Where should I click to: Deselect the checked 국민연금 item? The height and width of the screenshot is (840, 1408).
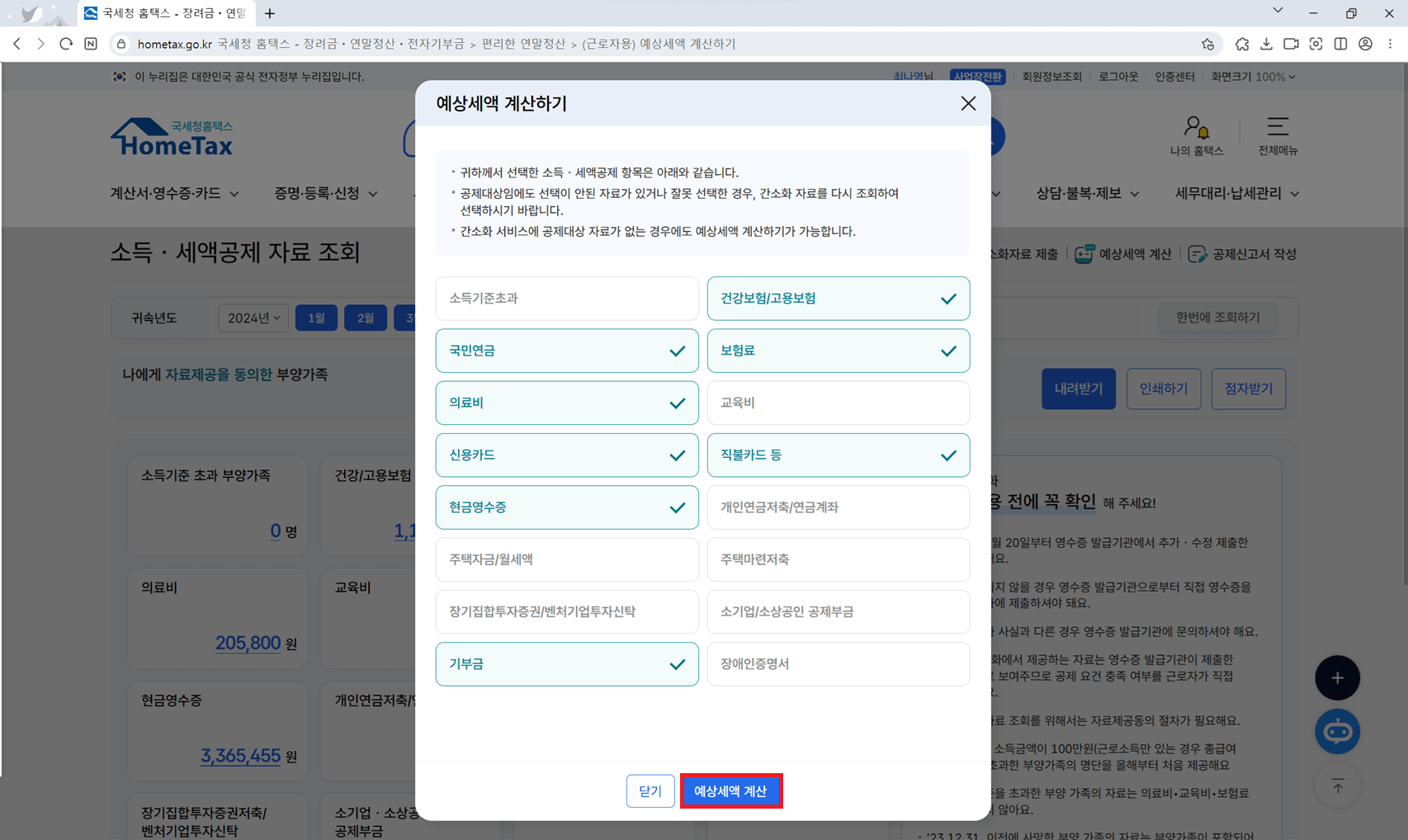tap(566, 350)
